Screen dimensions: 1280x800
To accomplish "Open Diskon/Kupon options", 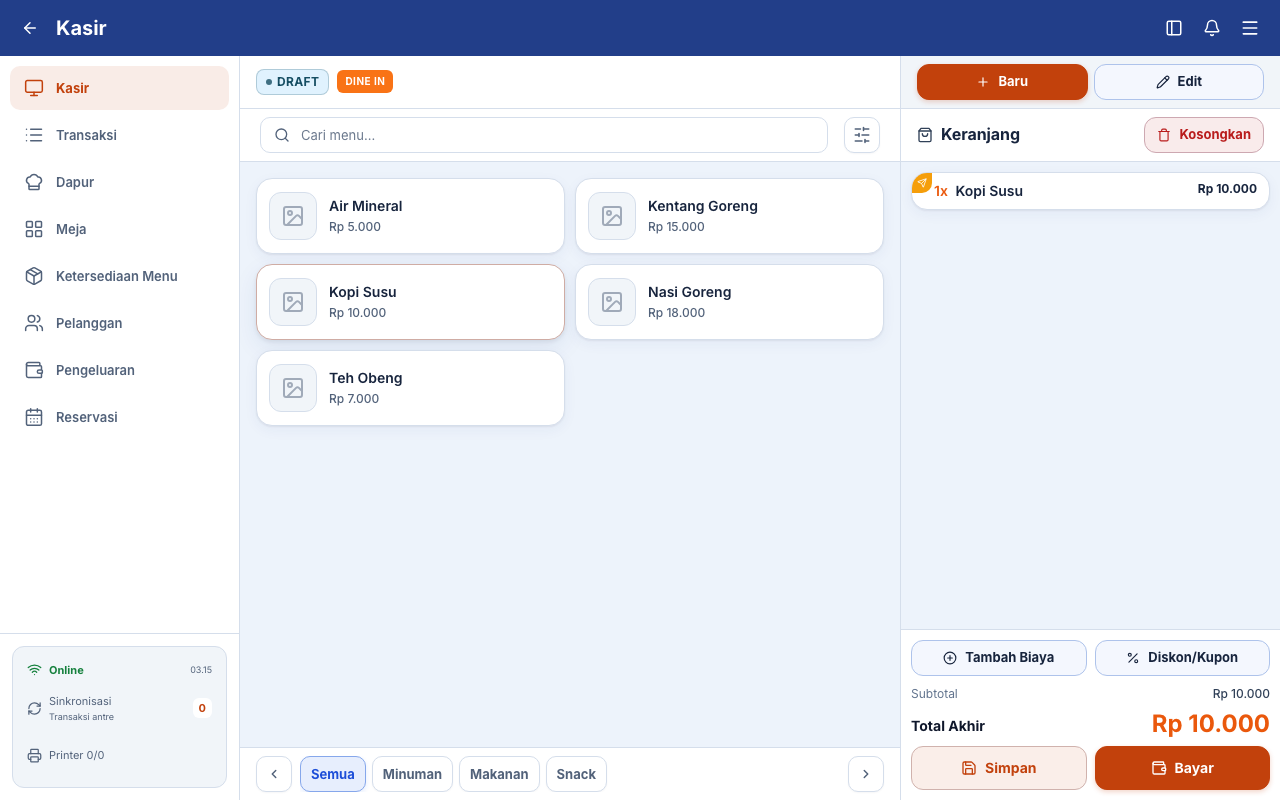I will click(1182, 658).
